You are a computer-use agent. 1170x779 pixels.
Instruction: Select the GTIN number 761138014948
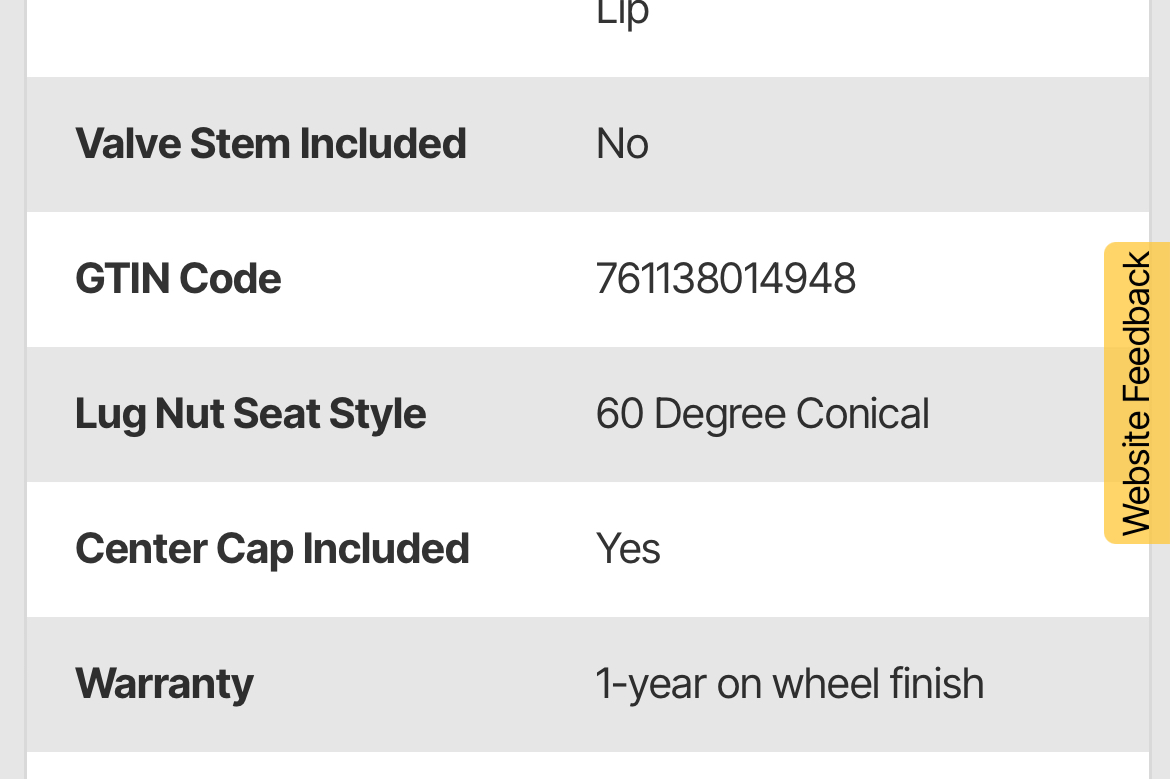point(725,279)
